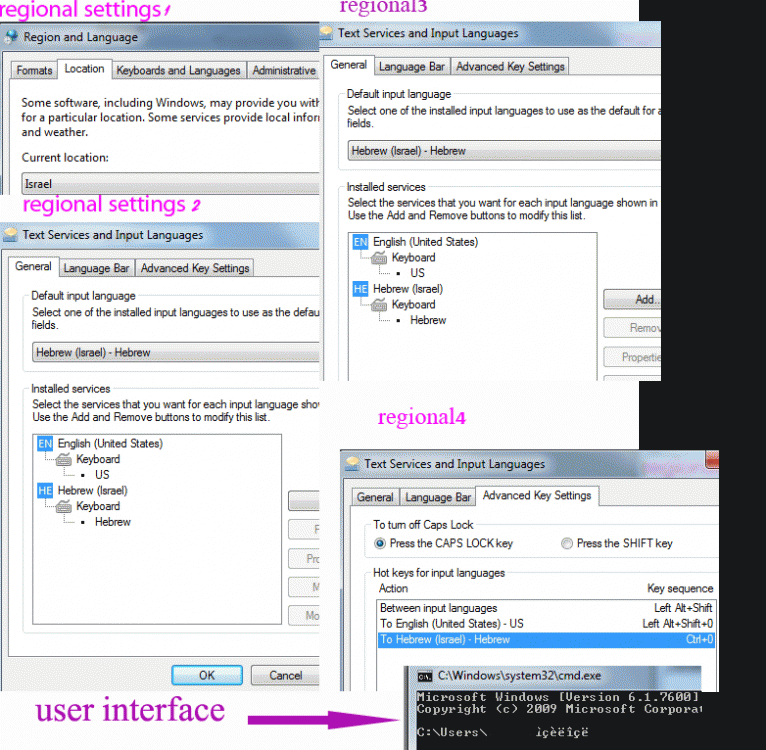Switch to the Location tab
The height and width of the screenshot is (750, 766).
(x=85, y=69)
